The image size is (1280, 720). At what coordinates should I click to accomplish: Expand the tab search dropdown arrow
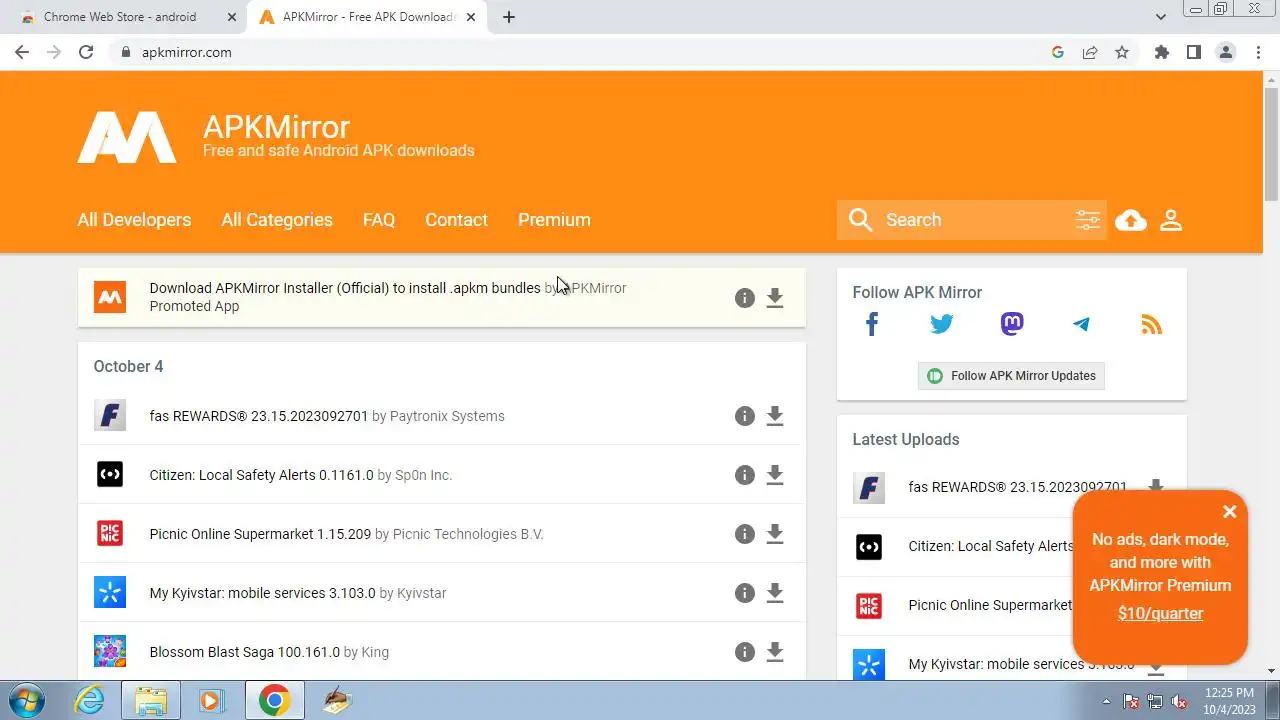[x=1161, y=17]
